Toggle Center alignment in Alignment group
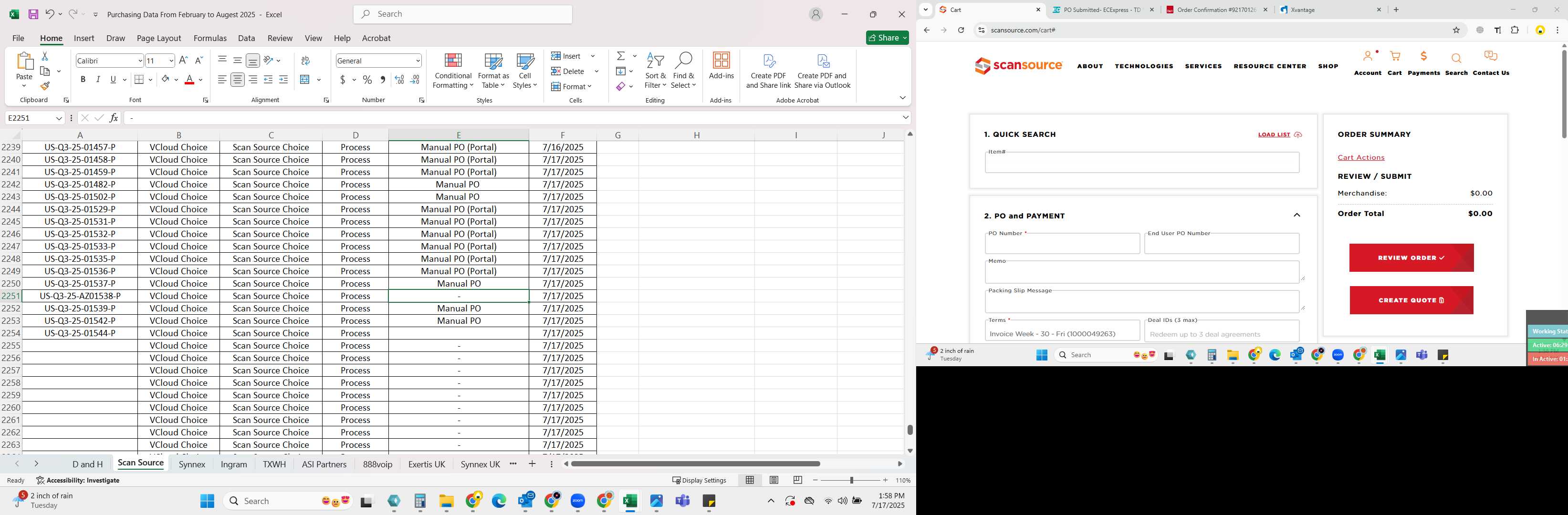 pyautogui.click(x=237, y=80)
